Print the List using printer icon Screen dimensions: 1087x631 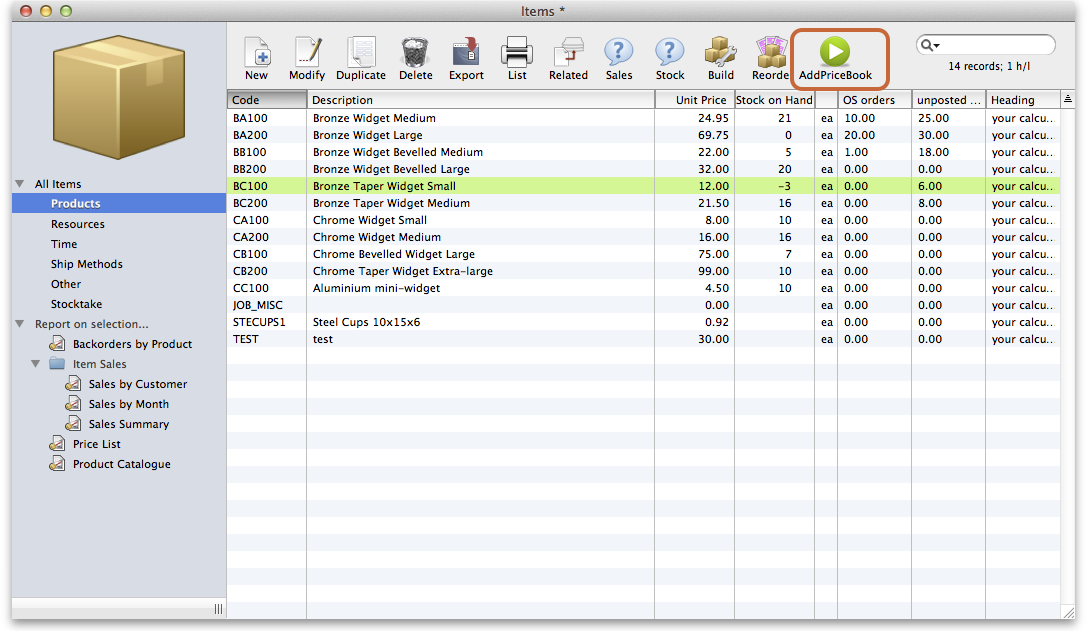[x=517, y=59]
